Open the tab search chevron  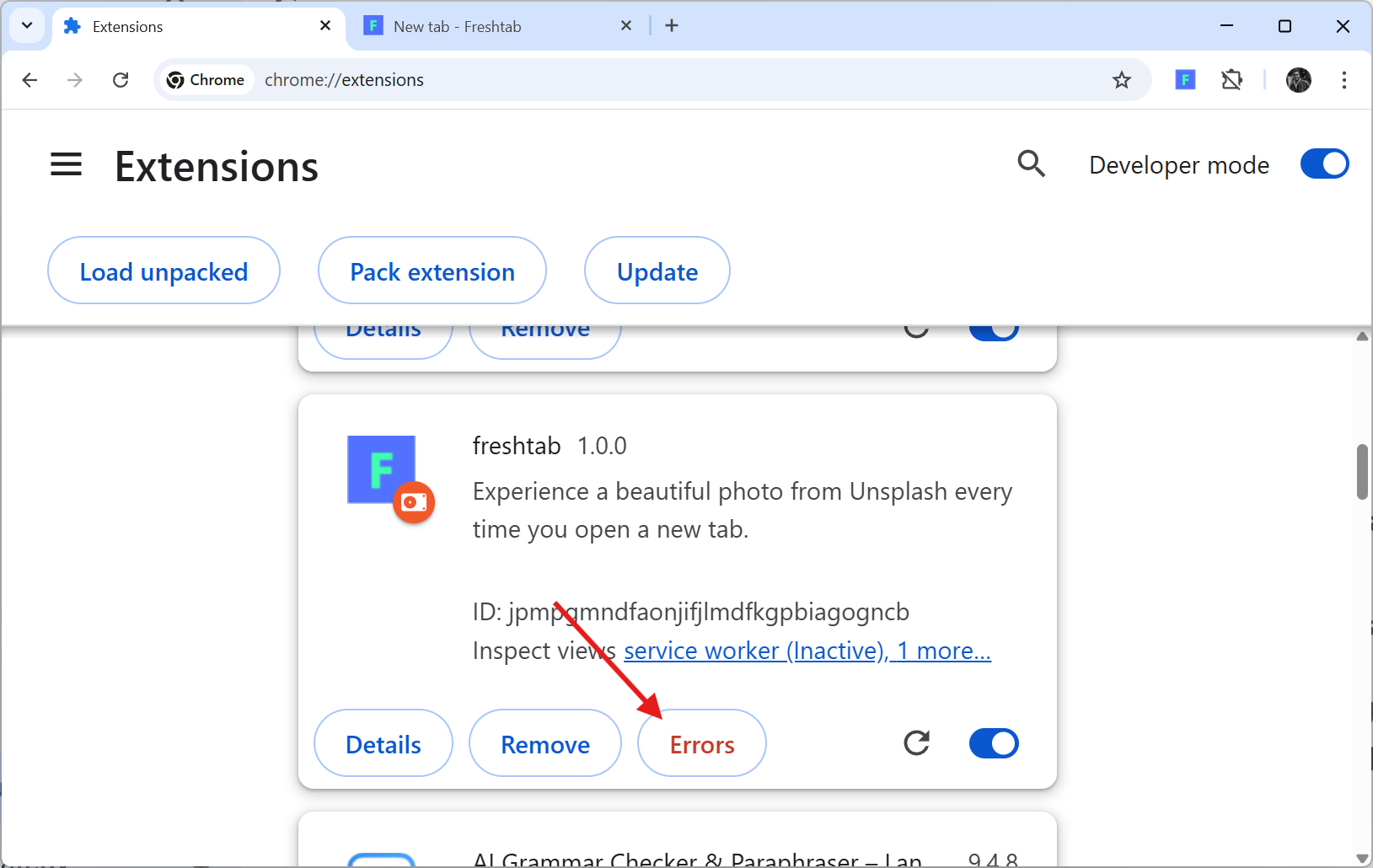pyautogui.click(x=26, y=25)
